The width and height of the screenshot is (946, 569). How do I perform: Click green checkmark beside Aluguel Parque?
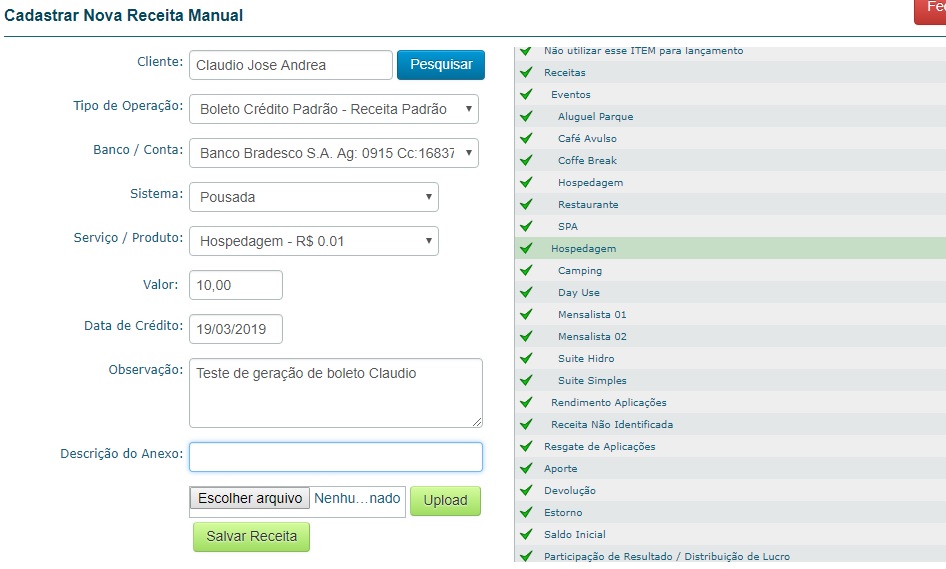click(526, 117)
